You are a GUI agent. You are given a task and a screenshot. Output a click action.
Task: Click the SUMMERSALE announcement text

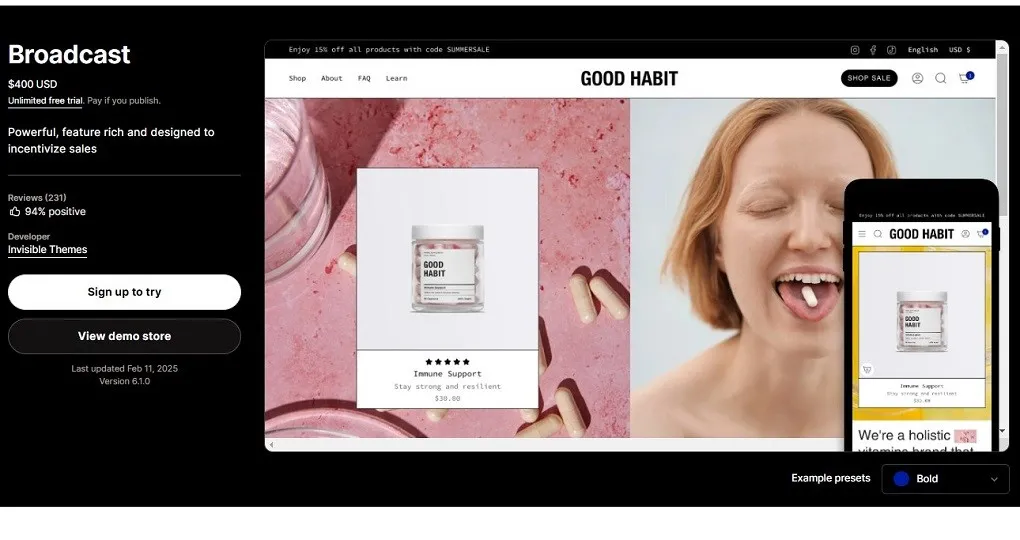pyautogui.click(x=468, y=49)
